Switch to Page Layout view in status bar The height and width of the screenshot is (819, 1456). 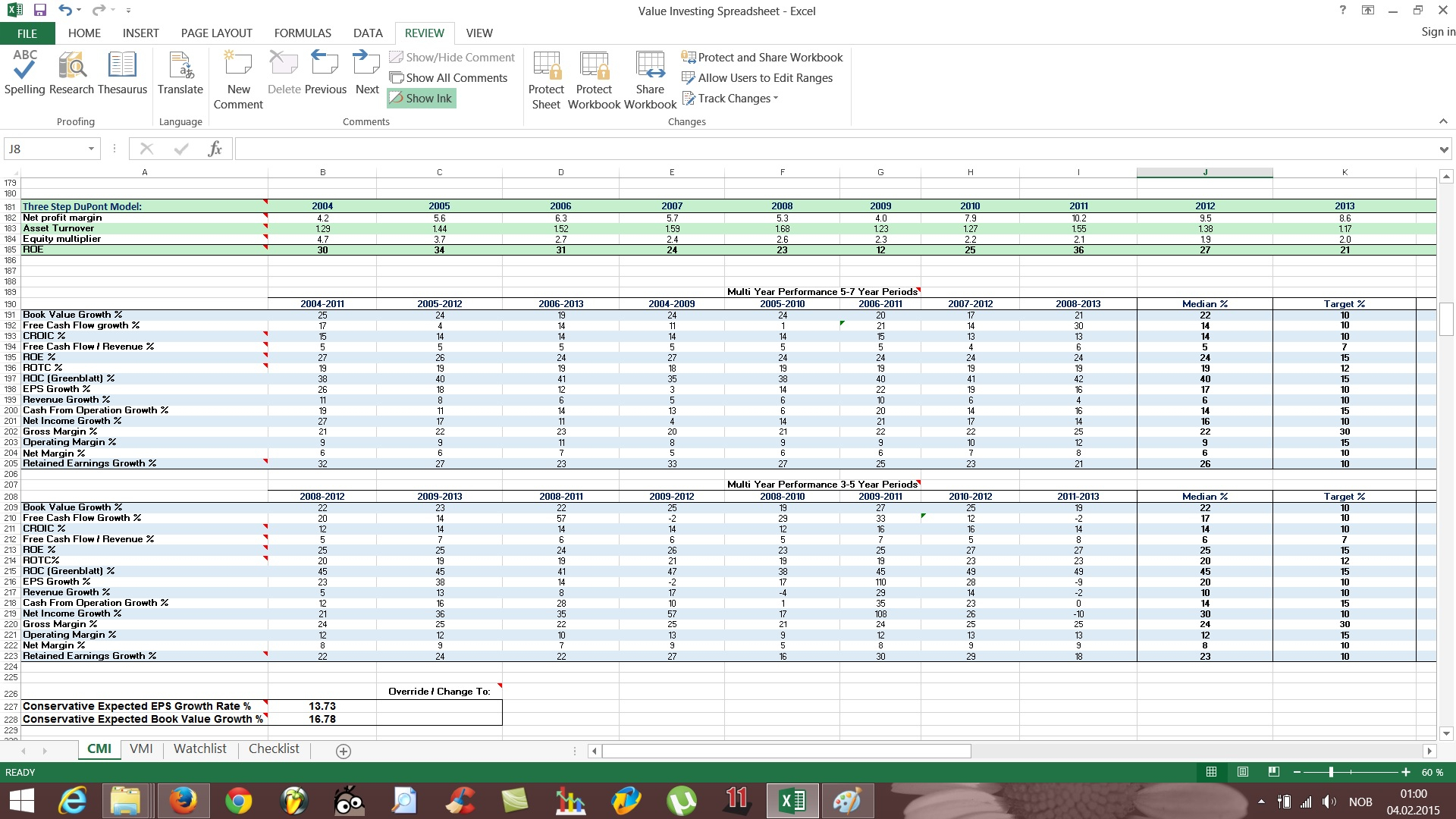(x=1242, y=772)
